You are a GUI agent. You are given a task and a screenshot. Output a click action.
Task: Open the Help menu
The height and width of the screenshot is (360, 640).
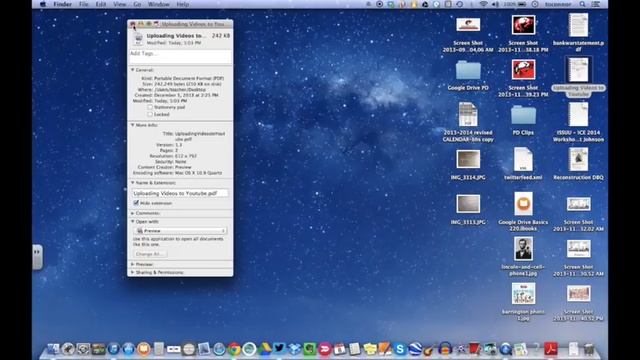coord(182,4)
